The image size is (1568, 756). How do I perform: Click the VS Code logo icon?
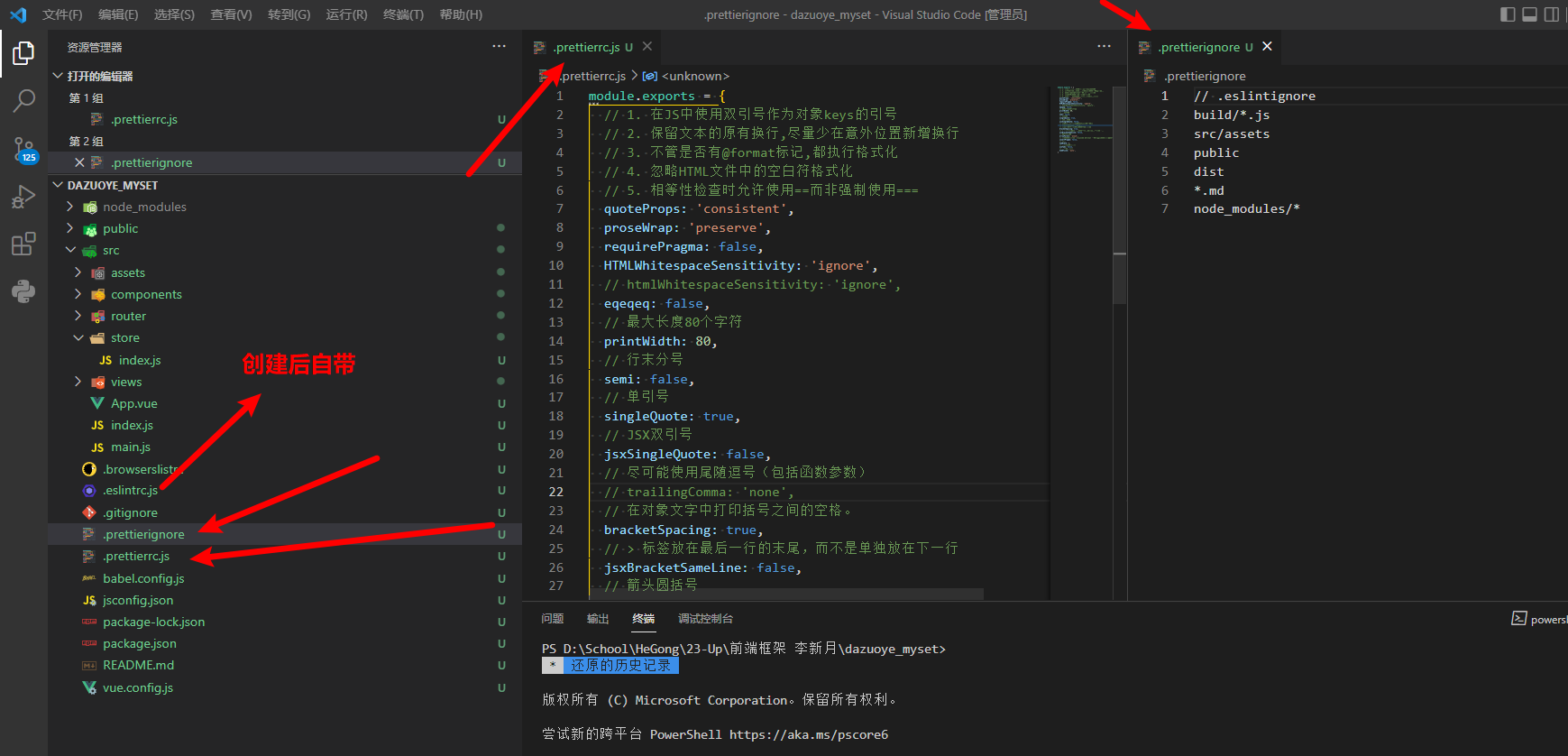18,14
